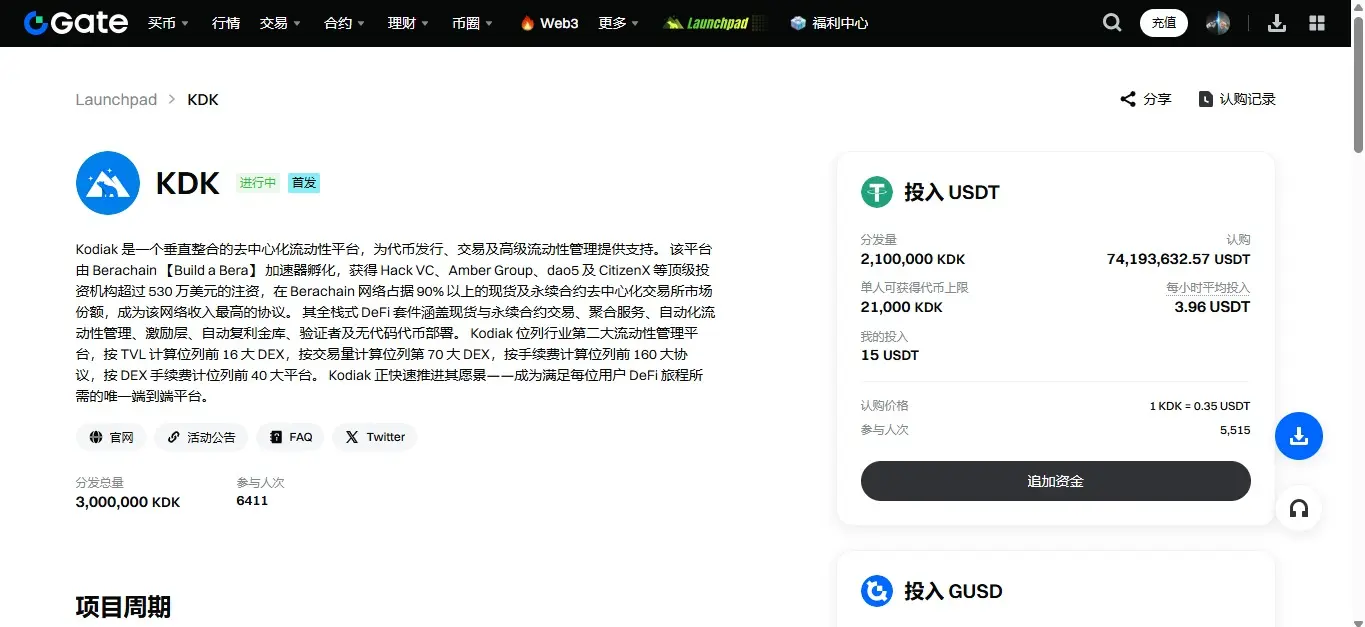The width and height of the screenshot is (1365, 627).
Task: Open the 福利中心 menu item
Action: (828, 22)
